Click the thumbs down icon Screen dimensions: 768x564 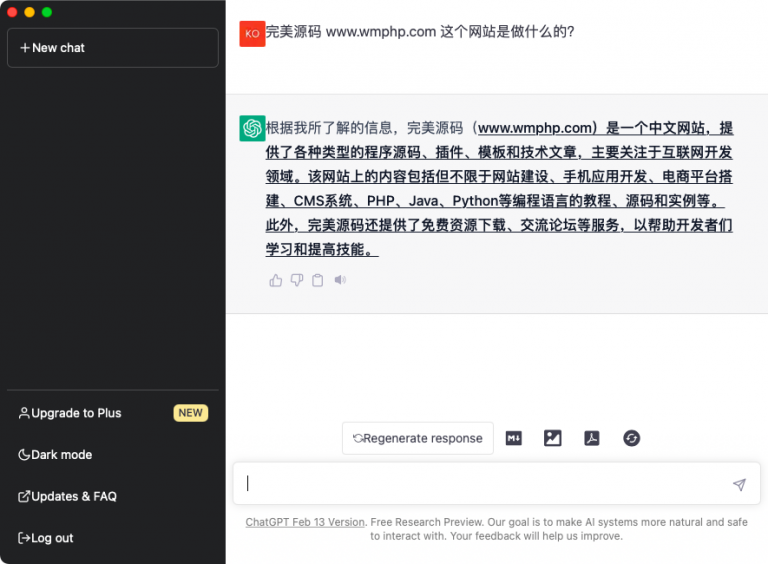coord(297,281)
